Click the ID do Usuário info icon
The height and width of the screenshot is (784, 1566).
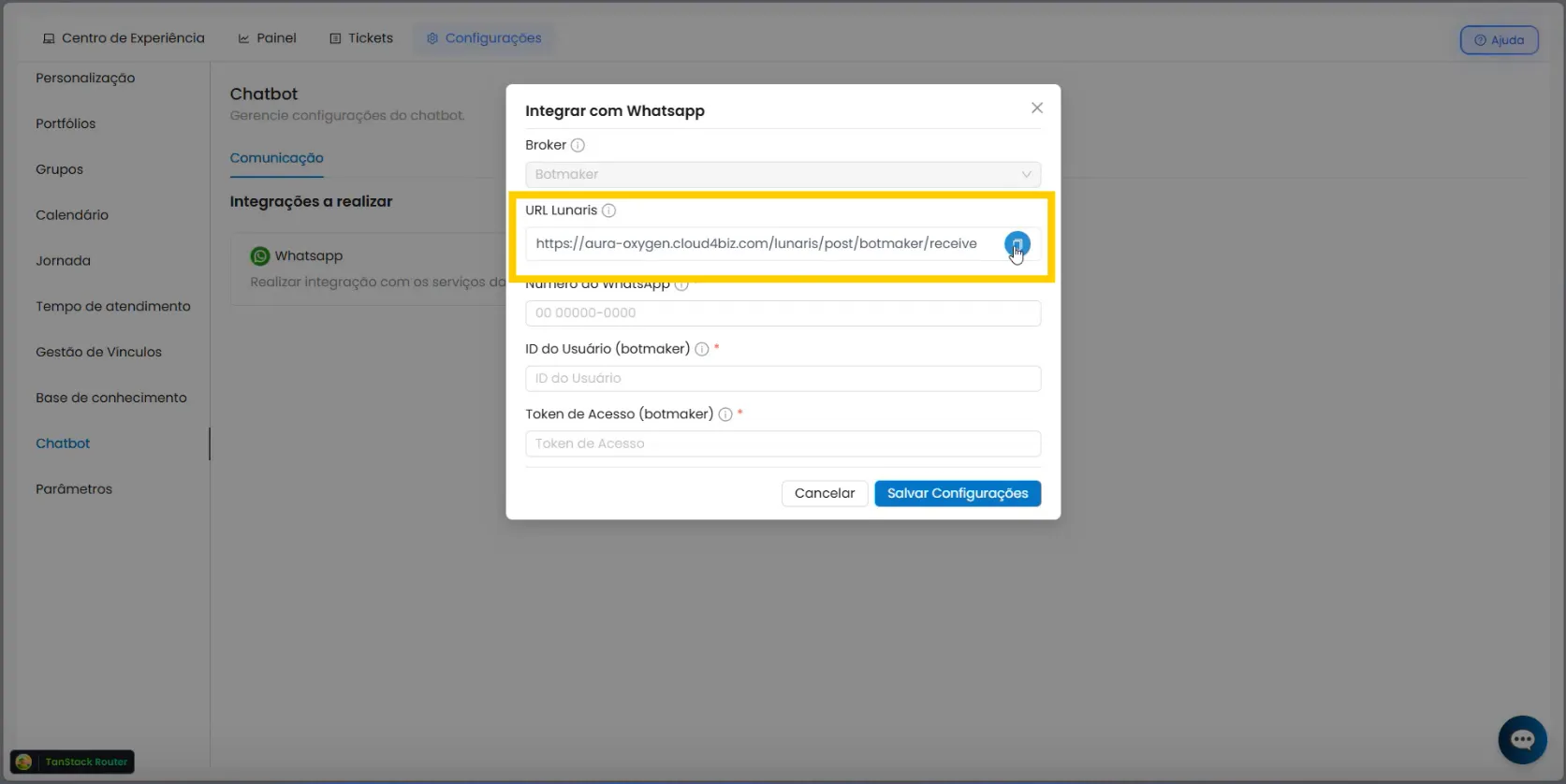pos(702,349)
